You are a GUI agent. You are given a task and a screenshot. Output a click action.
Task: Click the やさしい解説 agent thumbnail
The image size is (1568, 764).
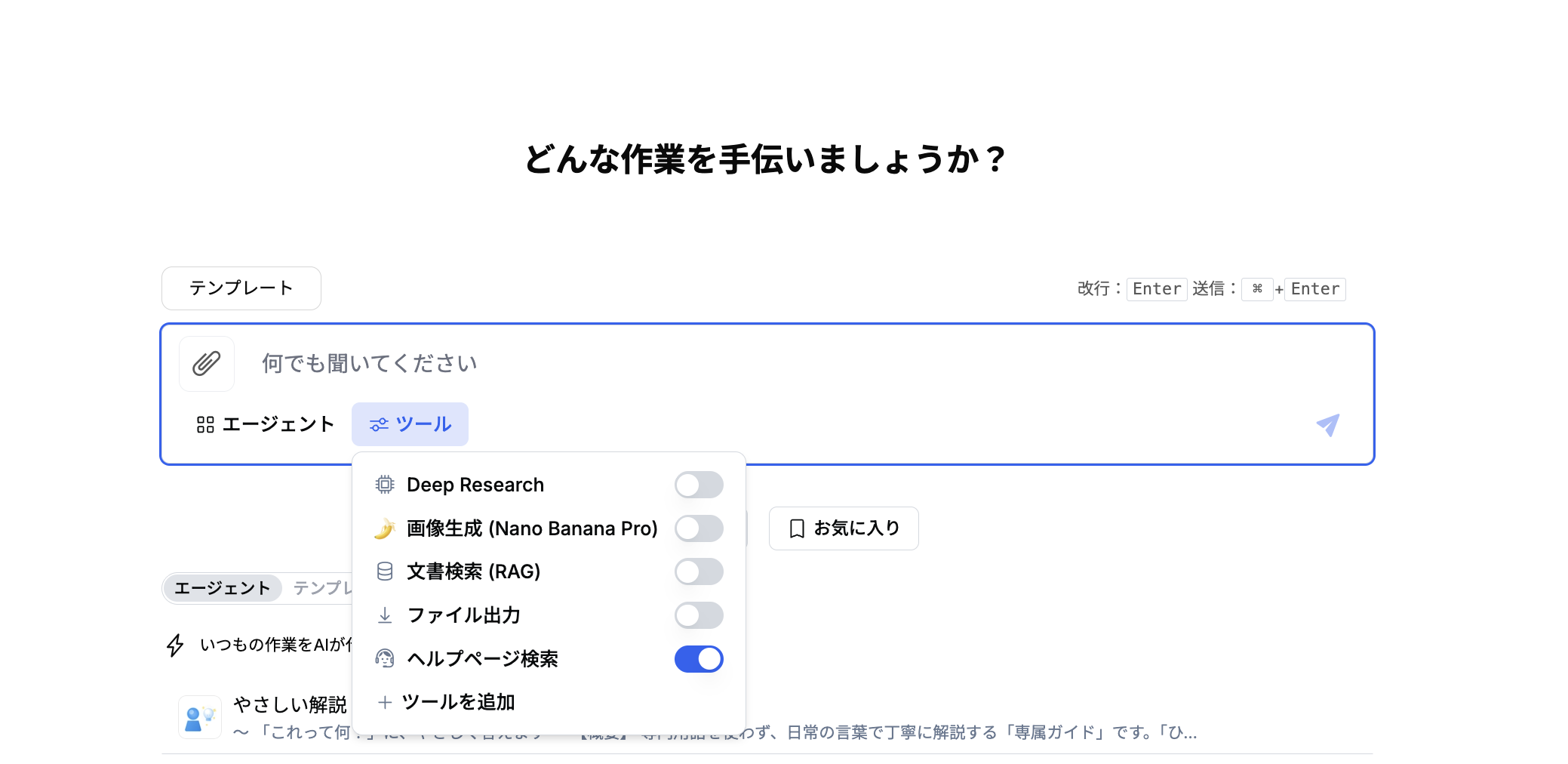tap(200, 717)
